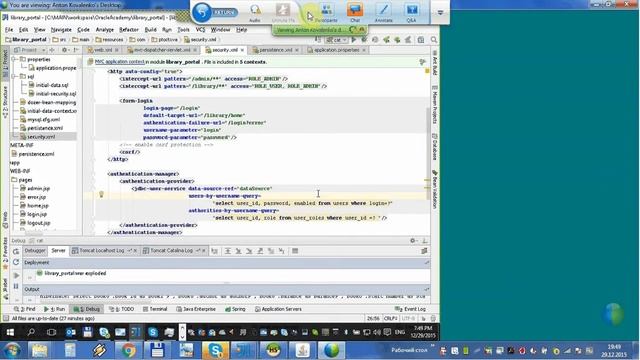640x360 pixels.
Task: Open the Participants panel in the meeting toolbar
Action: (327, 13)
